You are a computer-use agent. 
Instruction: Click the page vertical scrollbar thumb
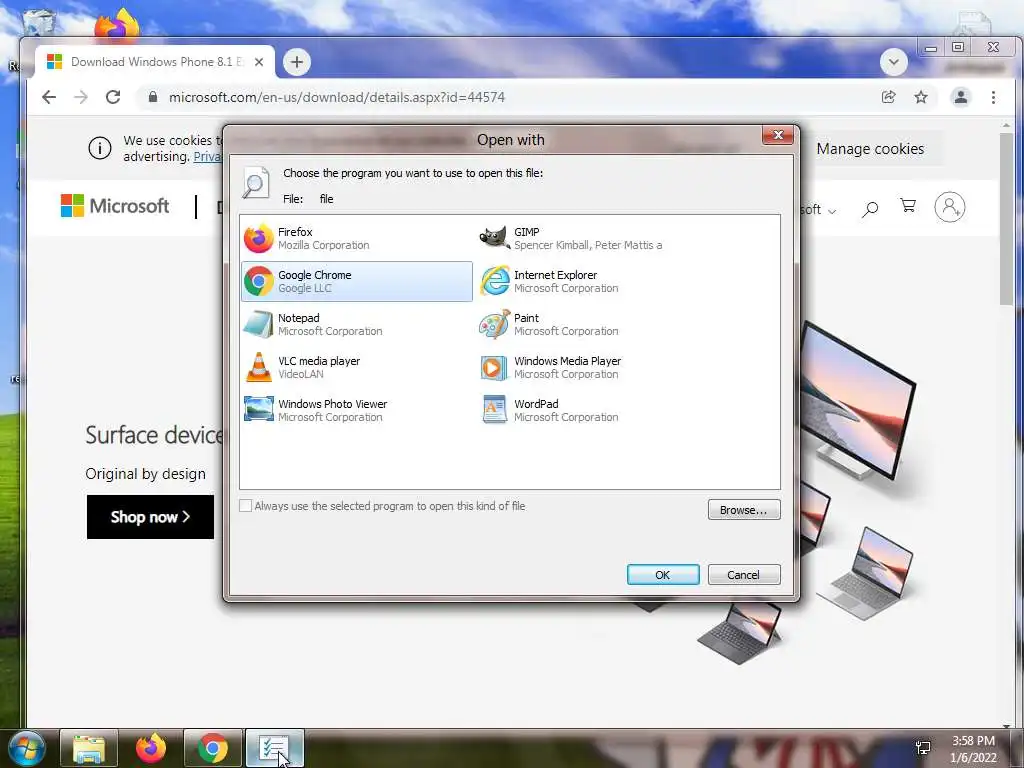1006,219
